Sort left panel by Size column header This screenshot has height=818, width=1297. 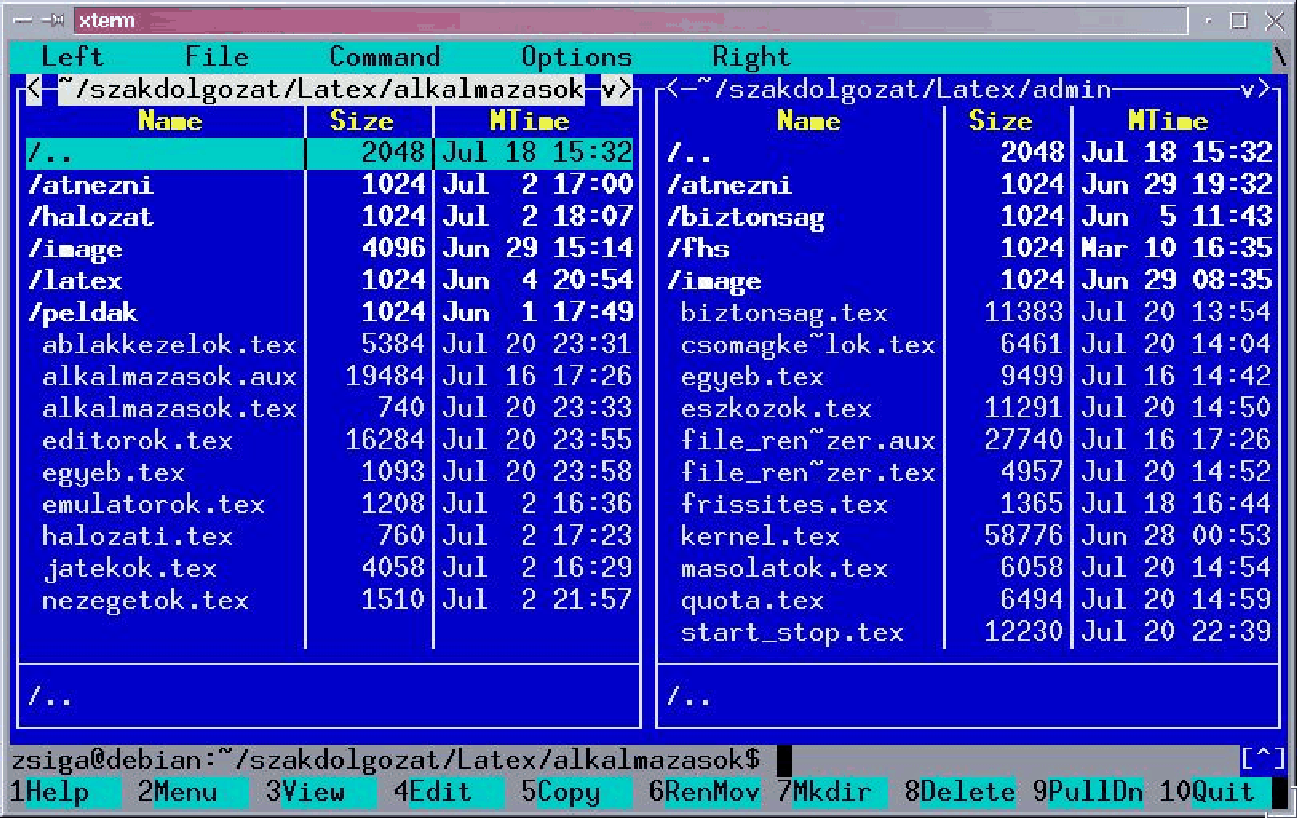(361, 121)
